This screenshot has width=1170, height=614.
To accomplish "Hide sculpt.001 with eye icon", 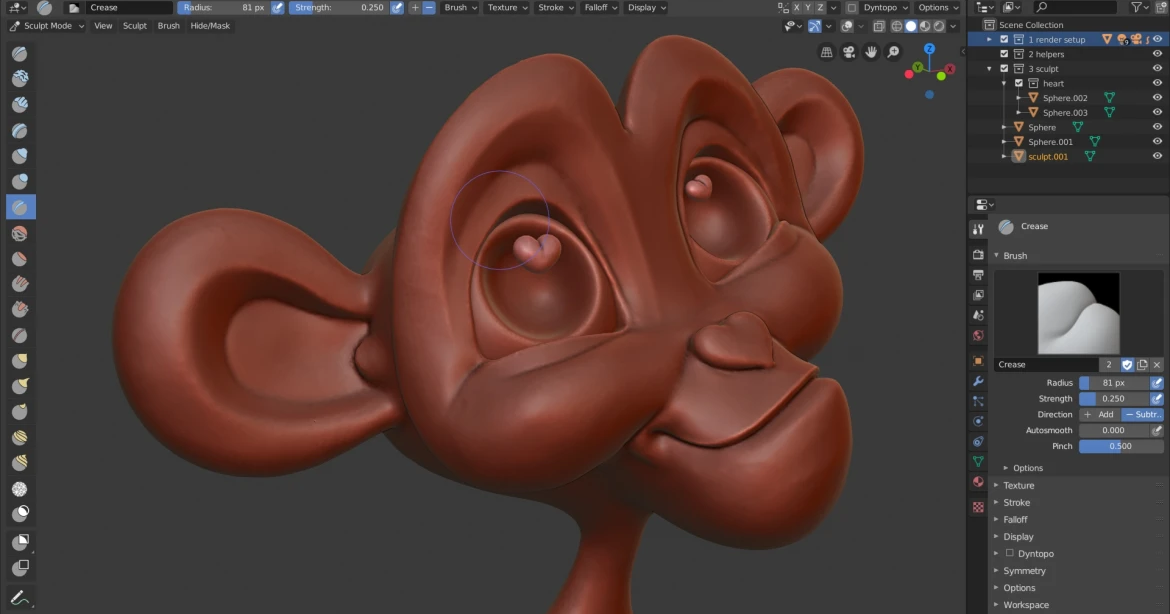I will 1157,156.
